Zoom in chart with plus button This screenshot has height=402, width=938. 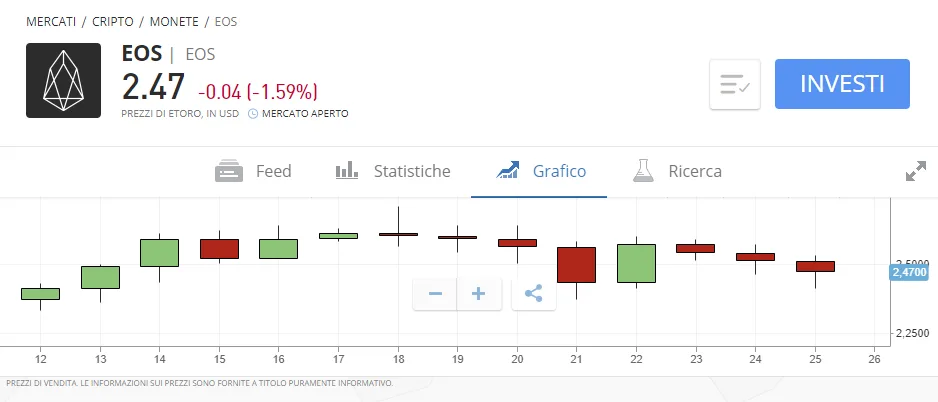pos(479,294)
